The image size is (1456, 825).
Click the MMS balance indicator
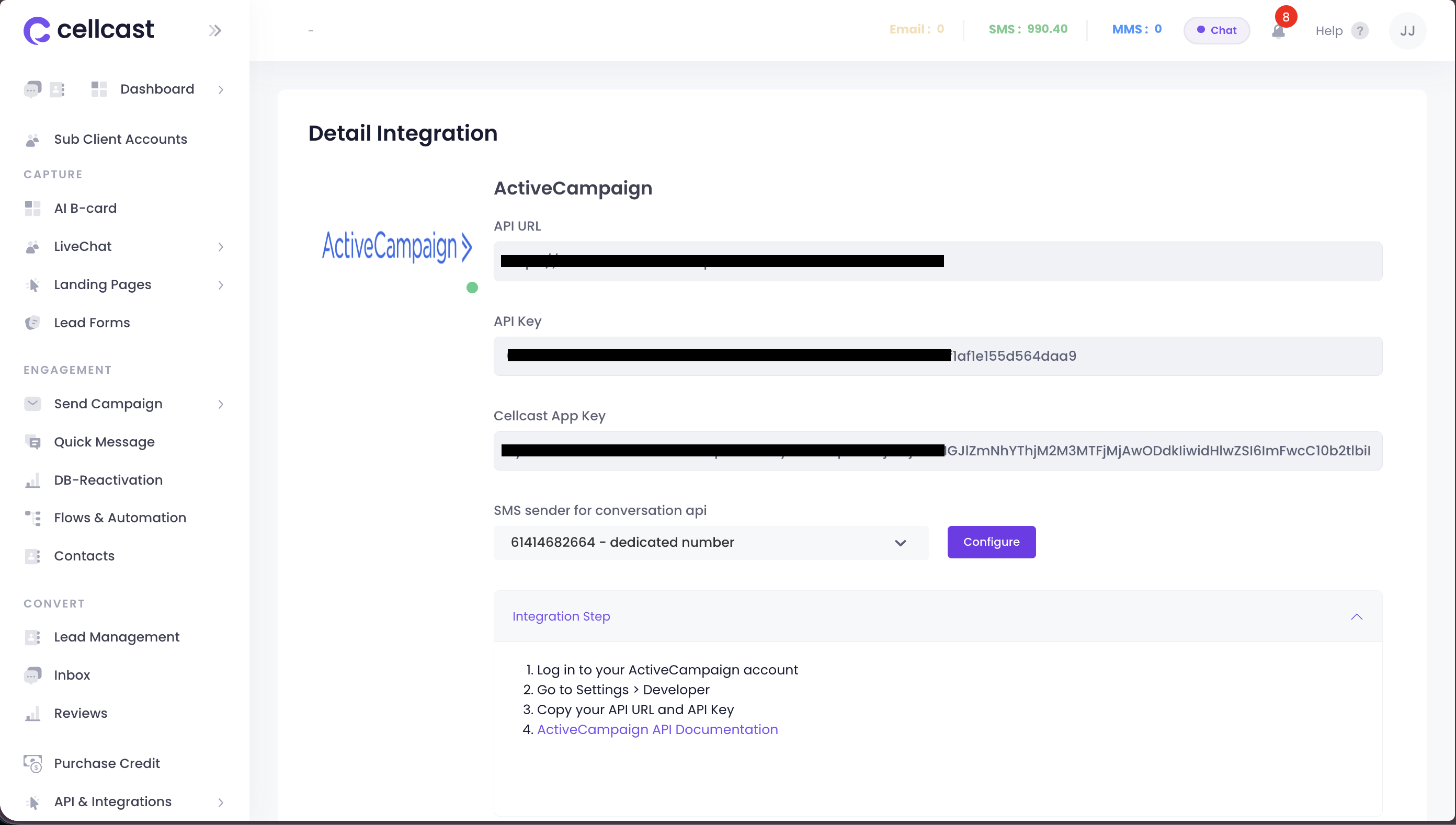pyautogui.click(x=1136, y=29)
